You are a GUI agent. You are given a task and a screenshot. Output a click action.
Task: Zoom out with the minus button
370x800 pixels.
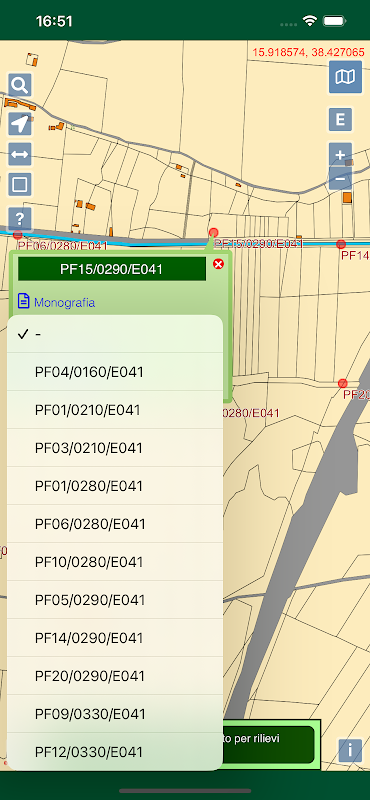point(340,179)
